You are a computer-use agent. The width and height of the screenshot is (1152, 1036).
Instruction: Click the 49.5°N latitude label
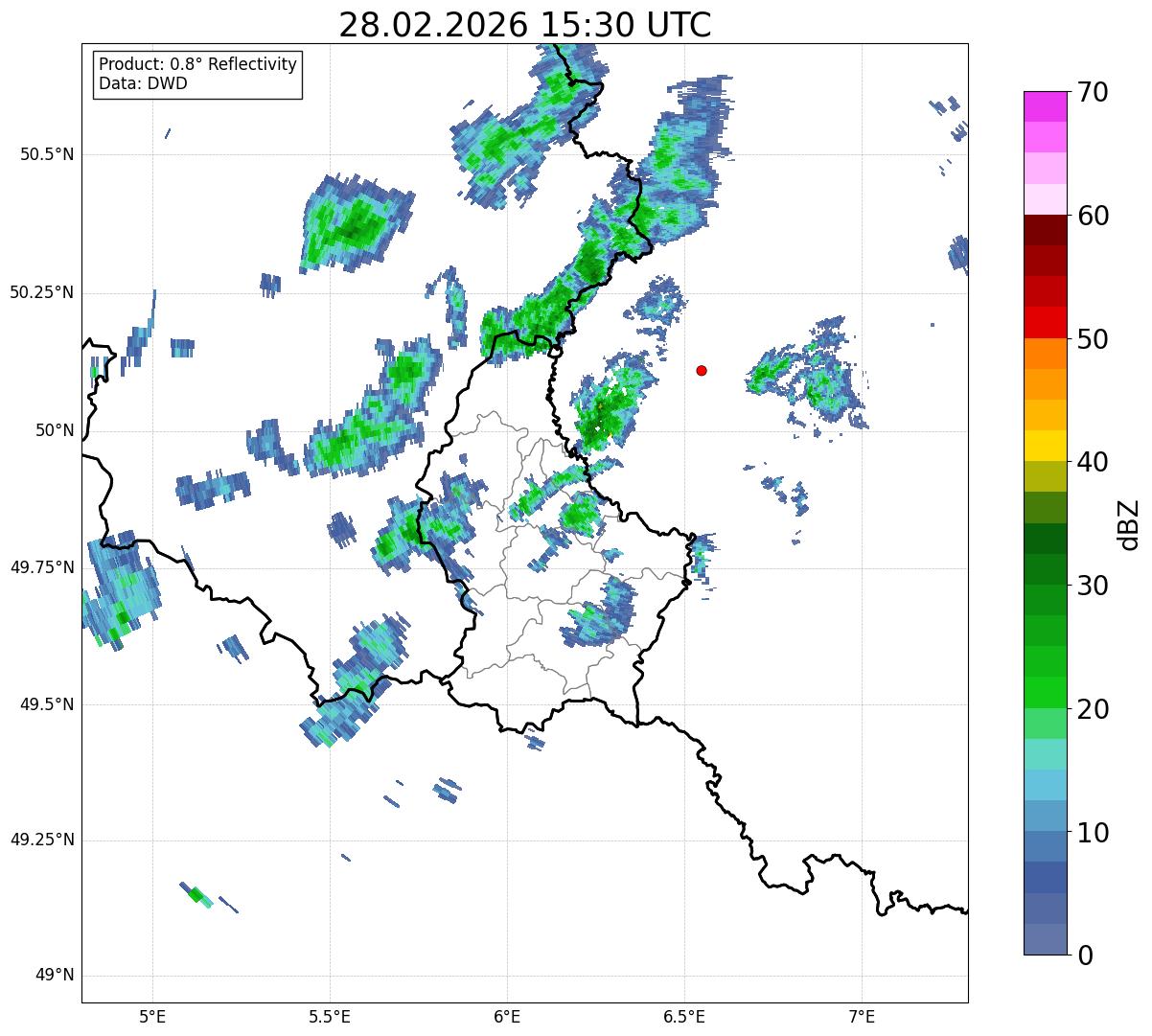tap(47, 704)
